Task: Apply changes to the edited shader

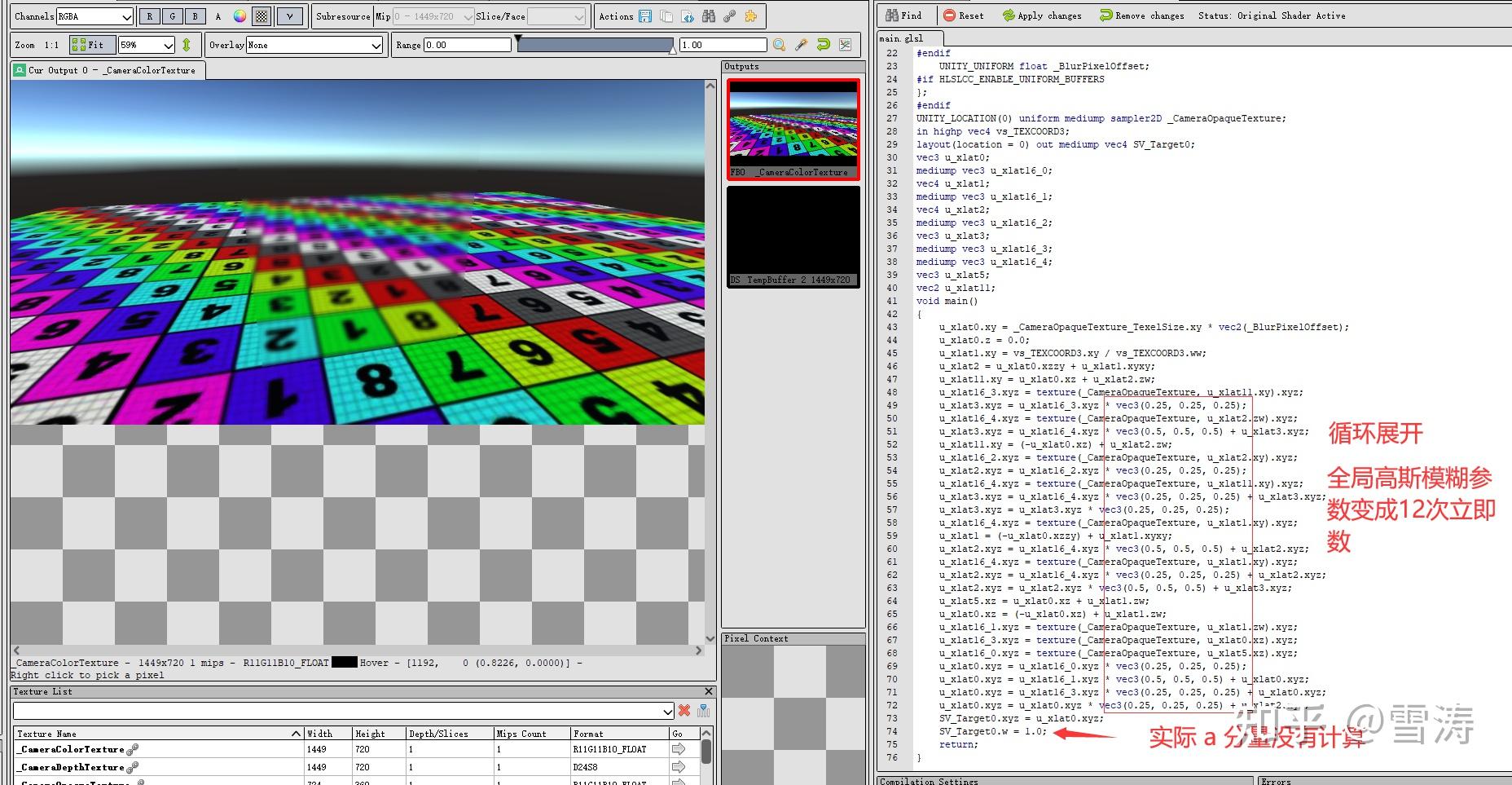Action: coord(1043,15)
